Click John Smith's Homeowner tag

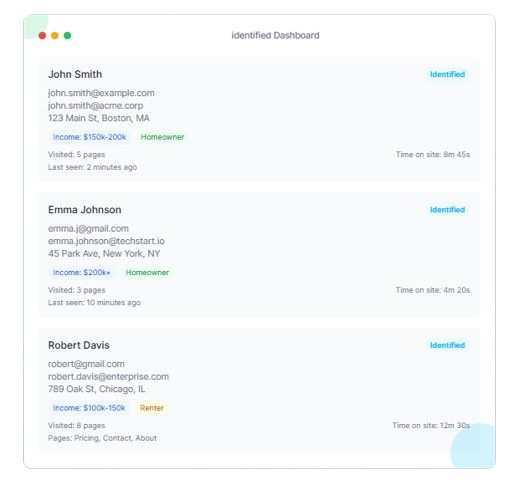162,137
